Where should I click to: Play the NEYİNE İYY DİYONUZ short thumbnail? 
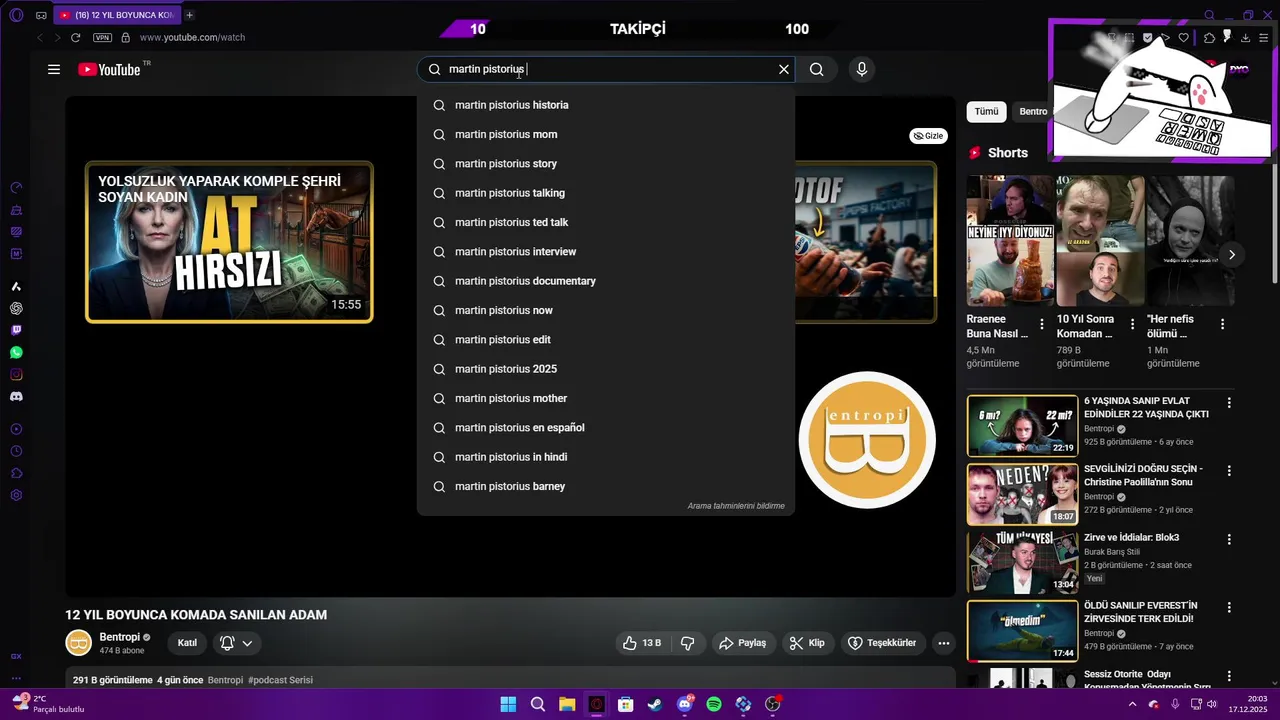(1010, 241)
